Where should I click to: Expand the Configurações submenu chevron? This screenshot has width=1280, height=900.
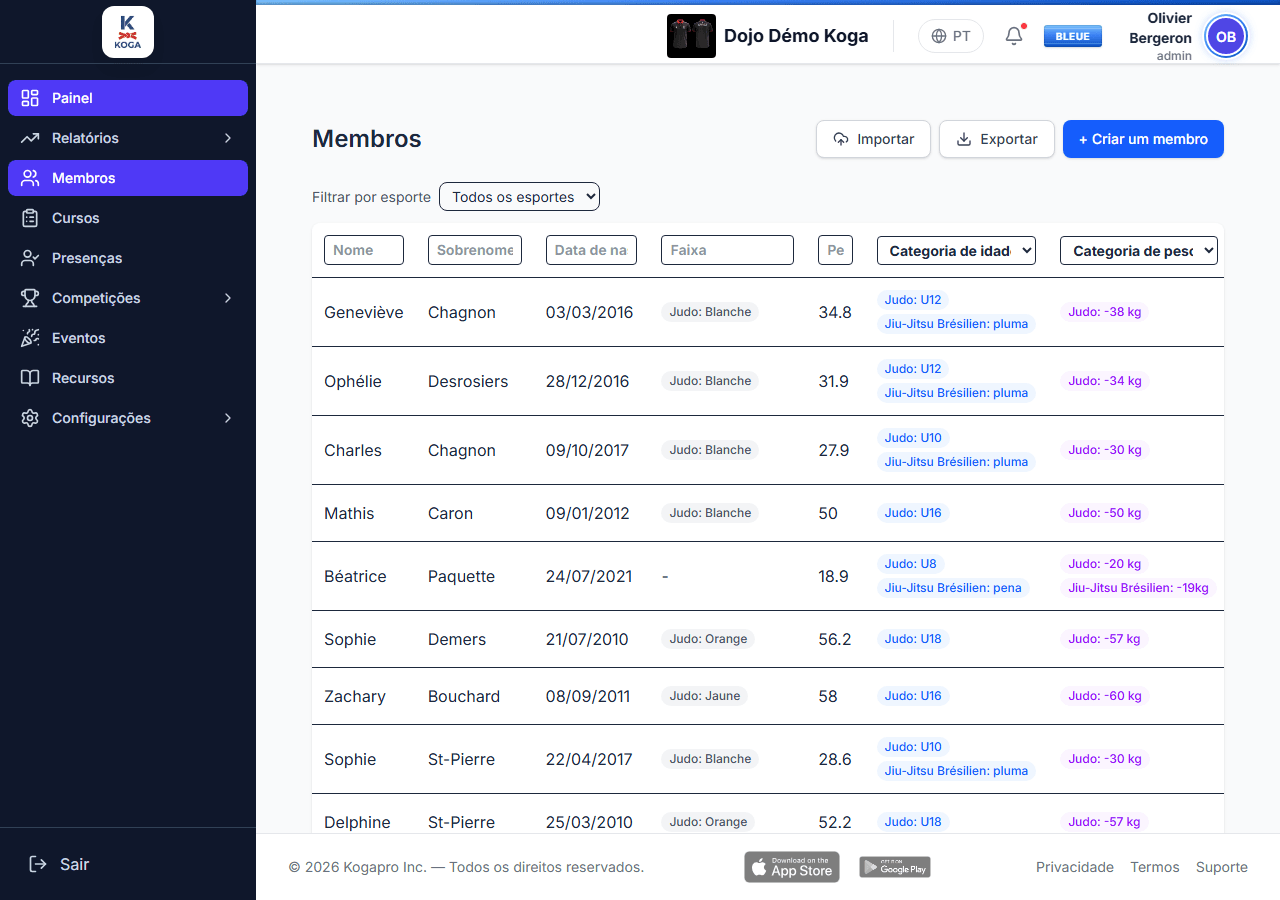coord(228,418)
